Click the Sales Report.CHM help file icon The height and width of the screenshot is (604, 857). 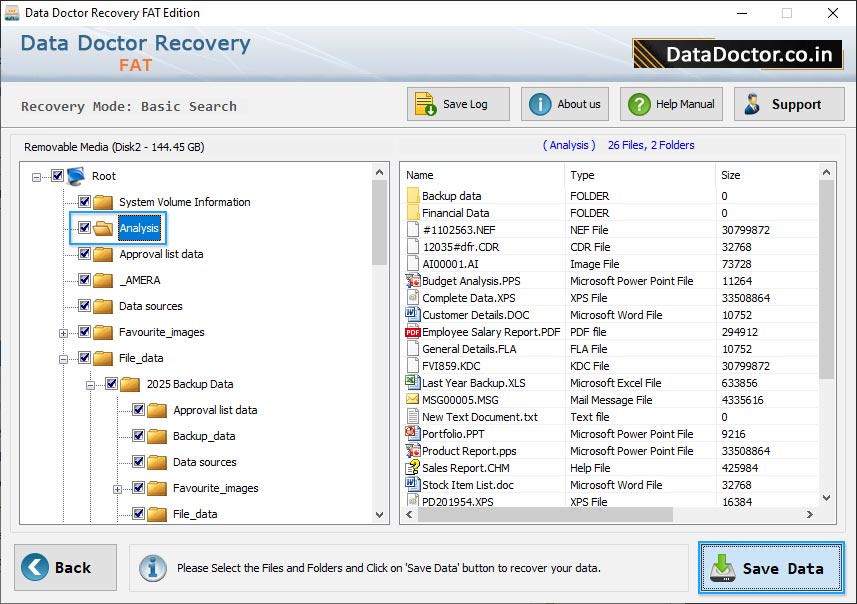pyautogui.click(x=413, y=468)
